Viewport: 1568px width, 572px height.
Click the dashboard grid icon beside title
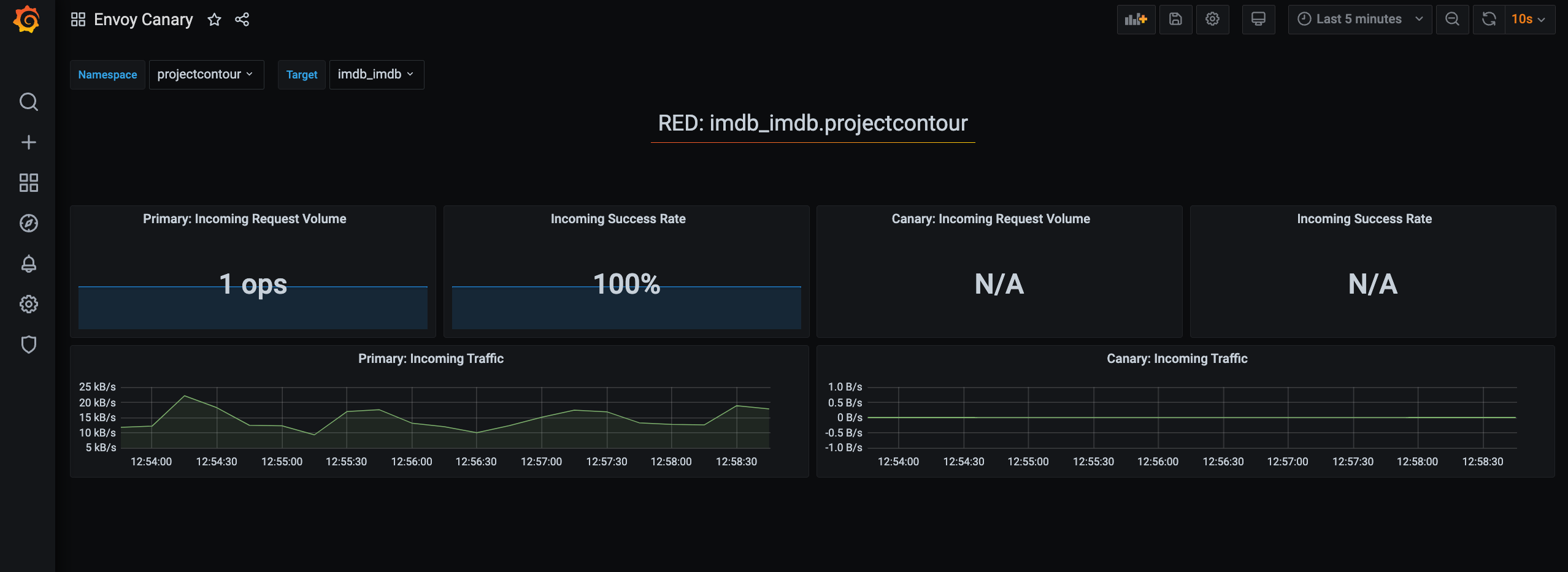click(78, 20)
